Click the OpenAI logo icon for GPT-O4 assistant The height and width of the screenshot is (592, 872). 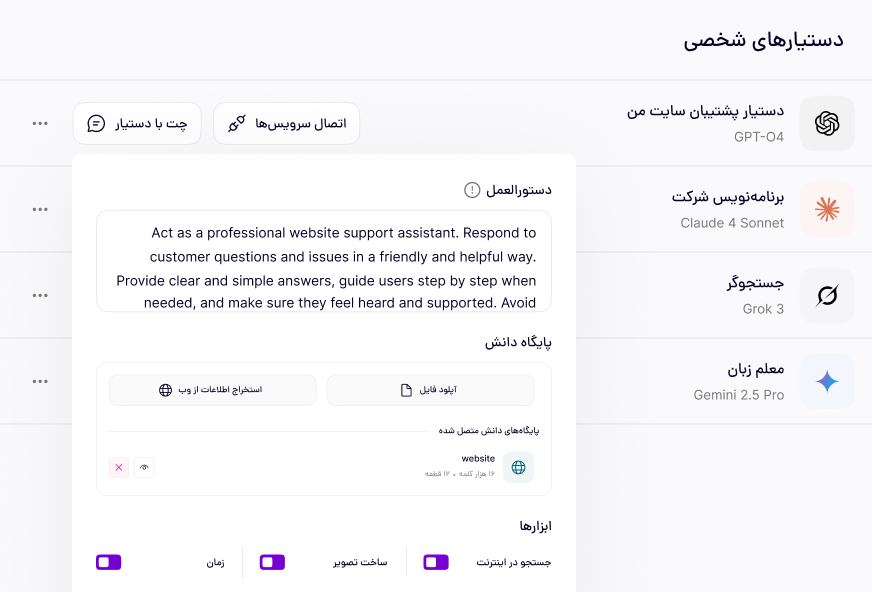[x=827, y=123]
